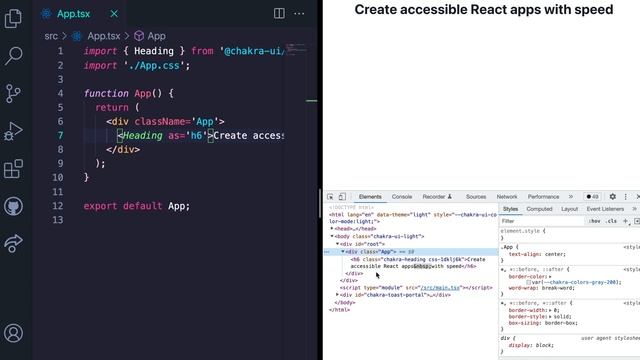The height and width of the screenshot is (360, 640).
Task: Select the Styles pane tab
Action: click(510, 209)
